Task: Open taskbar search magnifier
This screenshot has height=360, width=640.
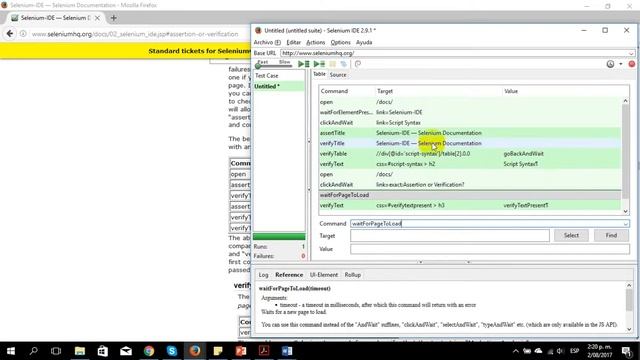Action: click(33, 351)
